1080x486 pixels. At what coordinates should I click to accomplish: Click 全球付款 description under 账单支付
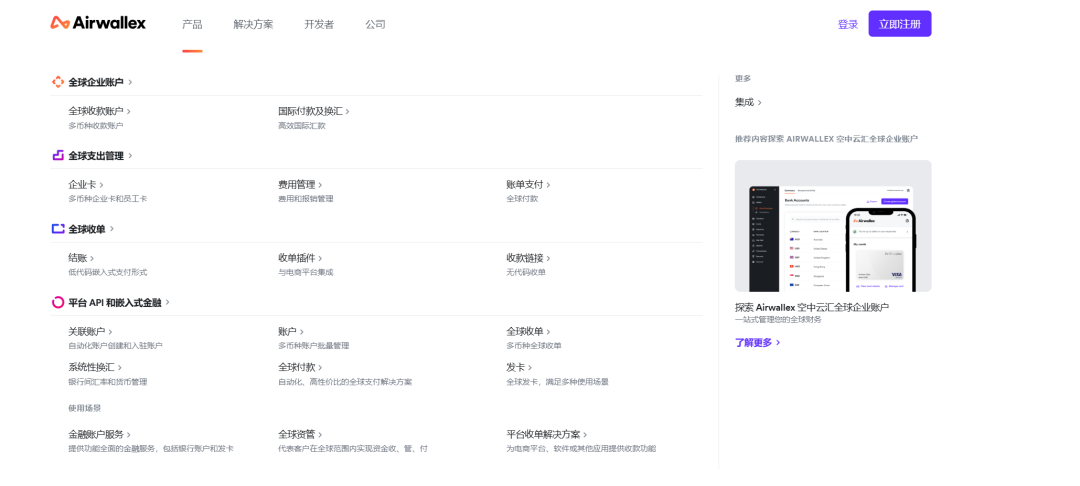(522, 199)
